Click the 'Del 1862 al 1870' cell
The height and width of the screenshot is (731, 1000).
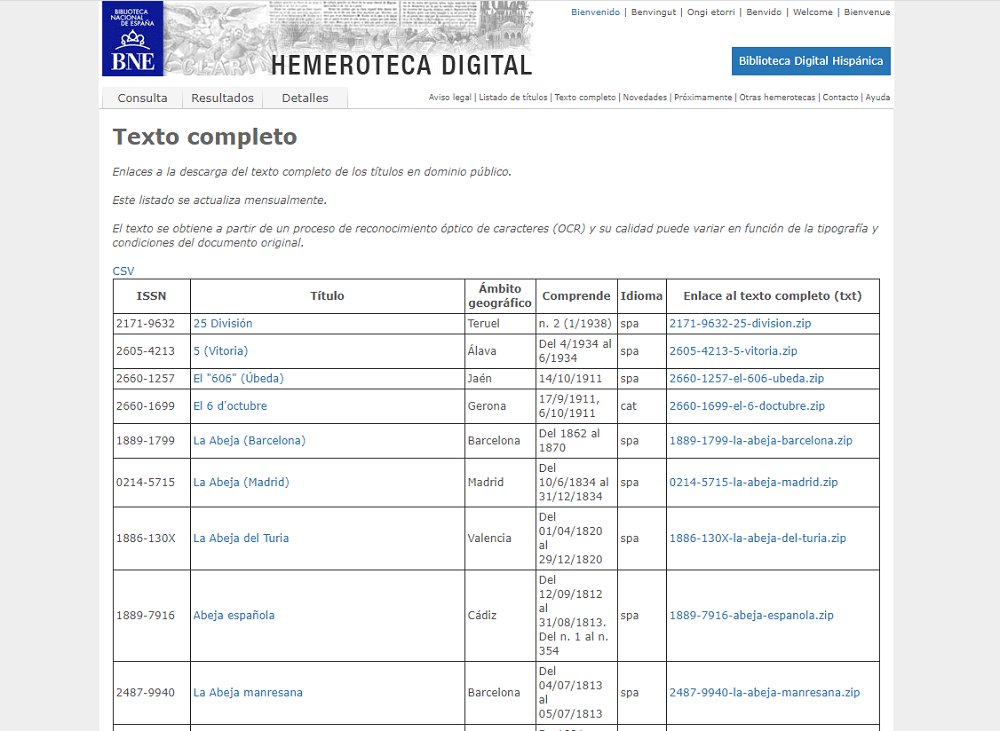click(577, 441)
